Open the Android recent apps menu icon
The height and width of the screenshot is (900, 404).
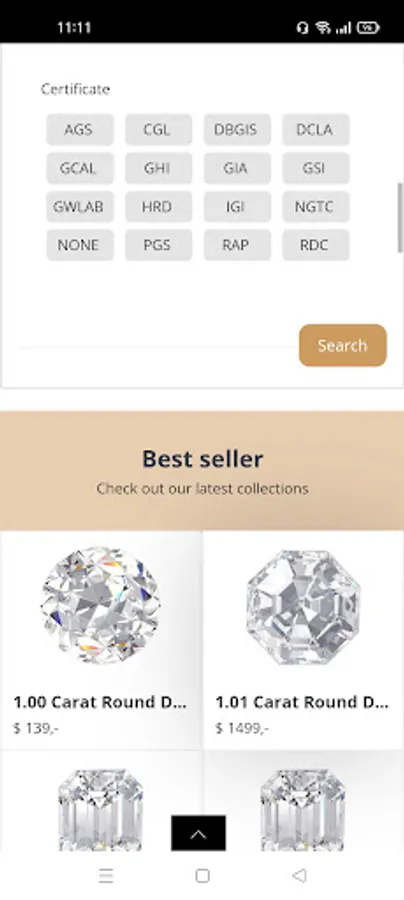(106, 875)
